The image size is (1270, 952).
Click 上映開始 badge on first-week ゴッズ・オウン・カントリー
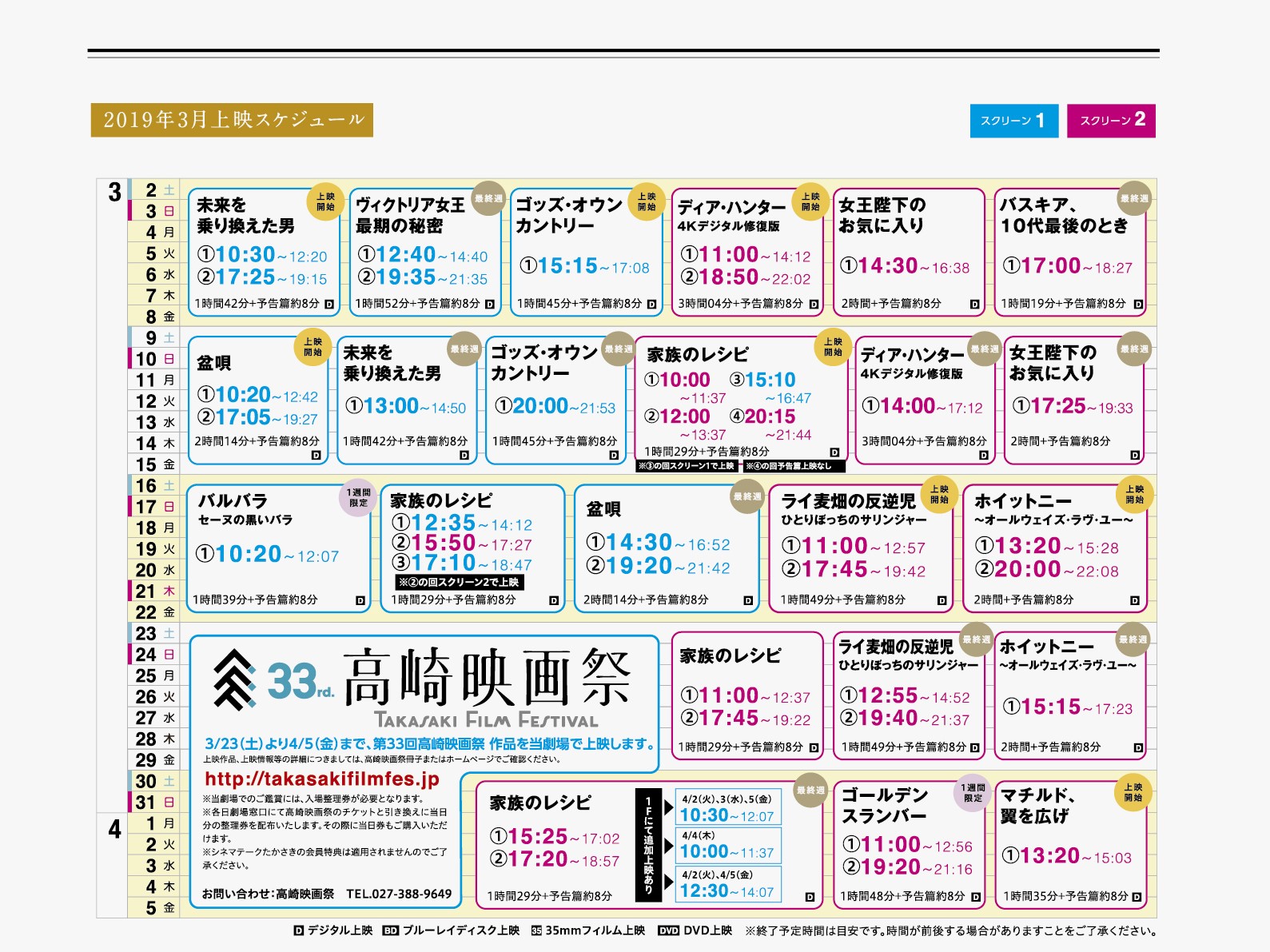[x=647, y=201]
